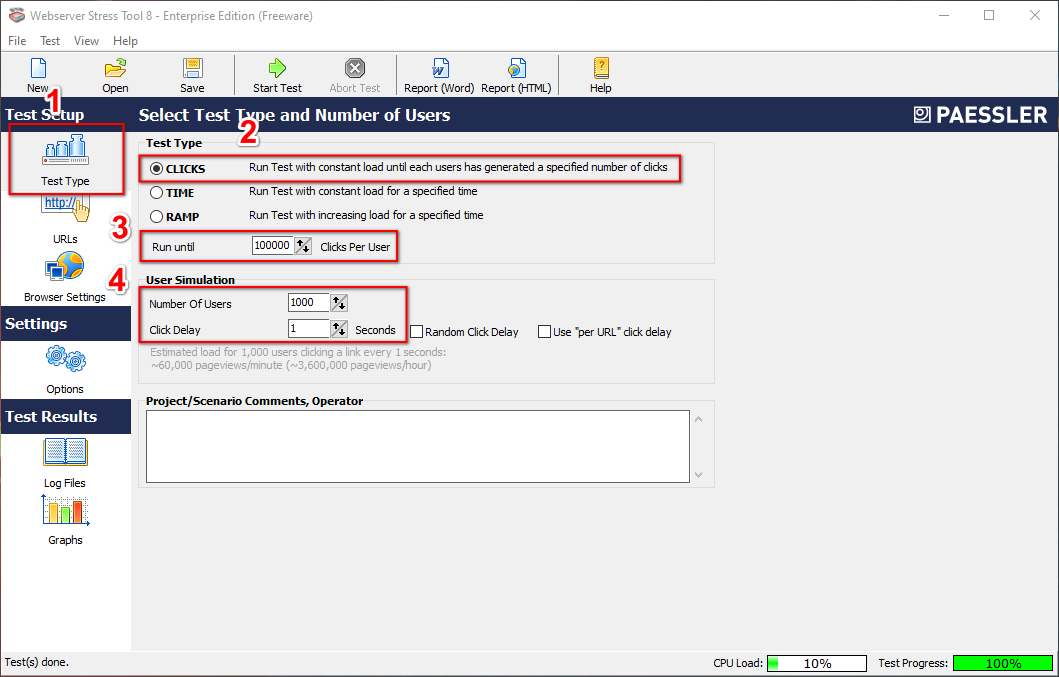Generate Report (HTML) from toolbar
This screenshot has width=1059, height=677.
point(516,69)
